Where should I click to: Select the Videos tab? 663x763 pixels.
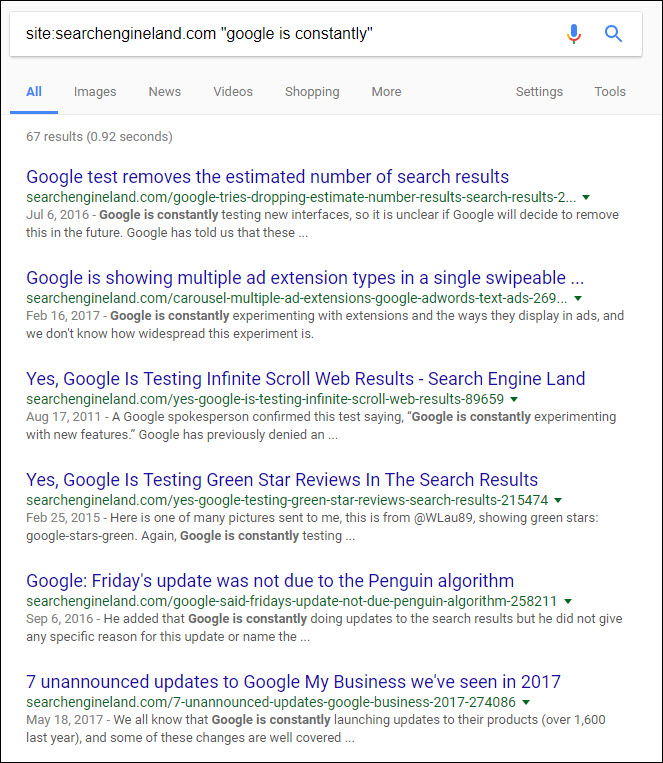coord(233,92)
